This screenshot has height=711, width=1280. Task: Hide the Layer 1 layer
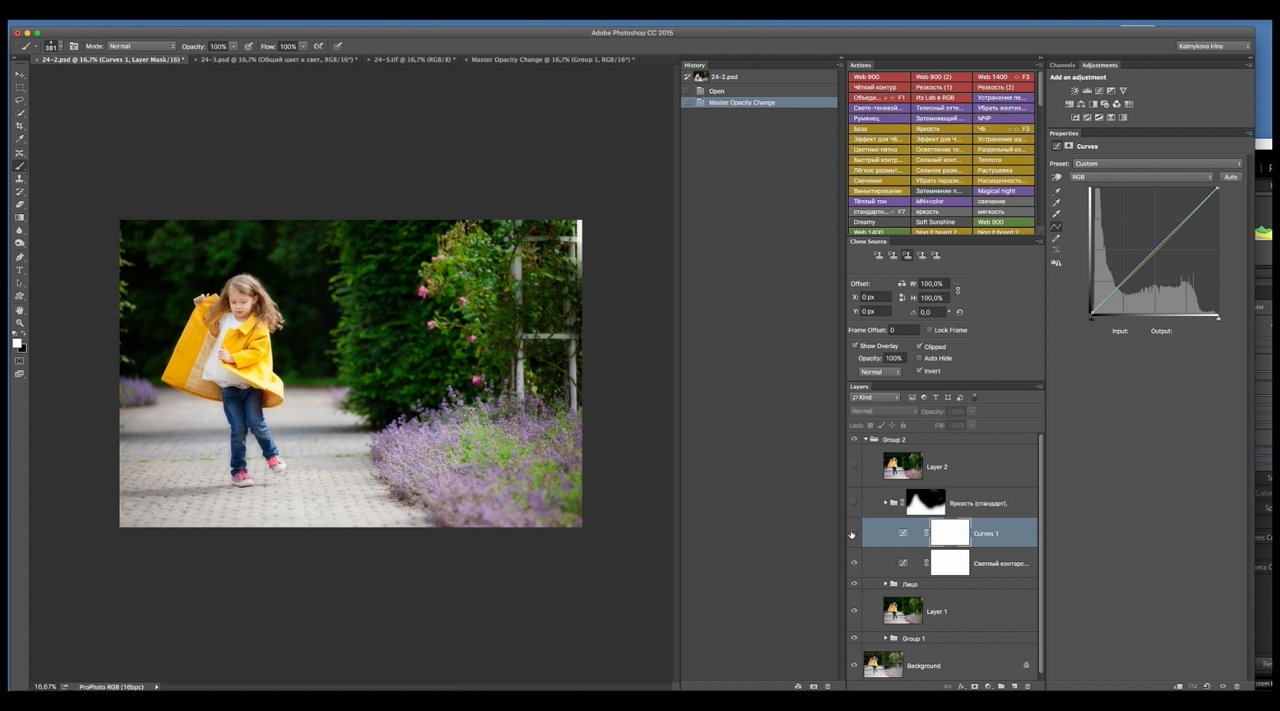(854, 610)
